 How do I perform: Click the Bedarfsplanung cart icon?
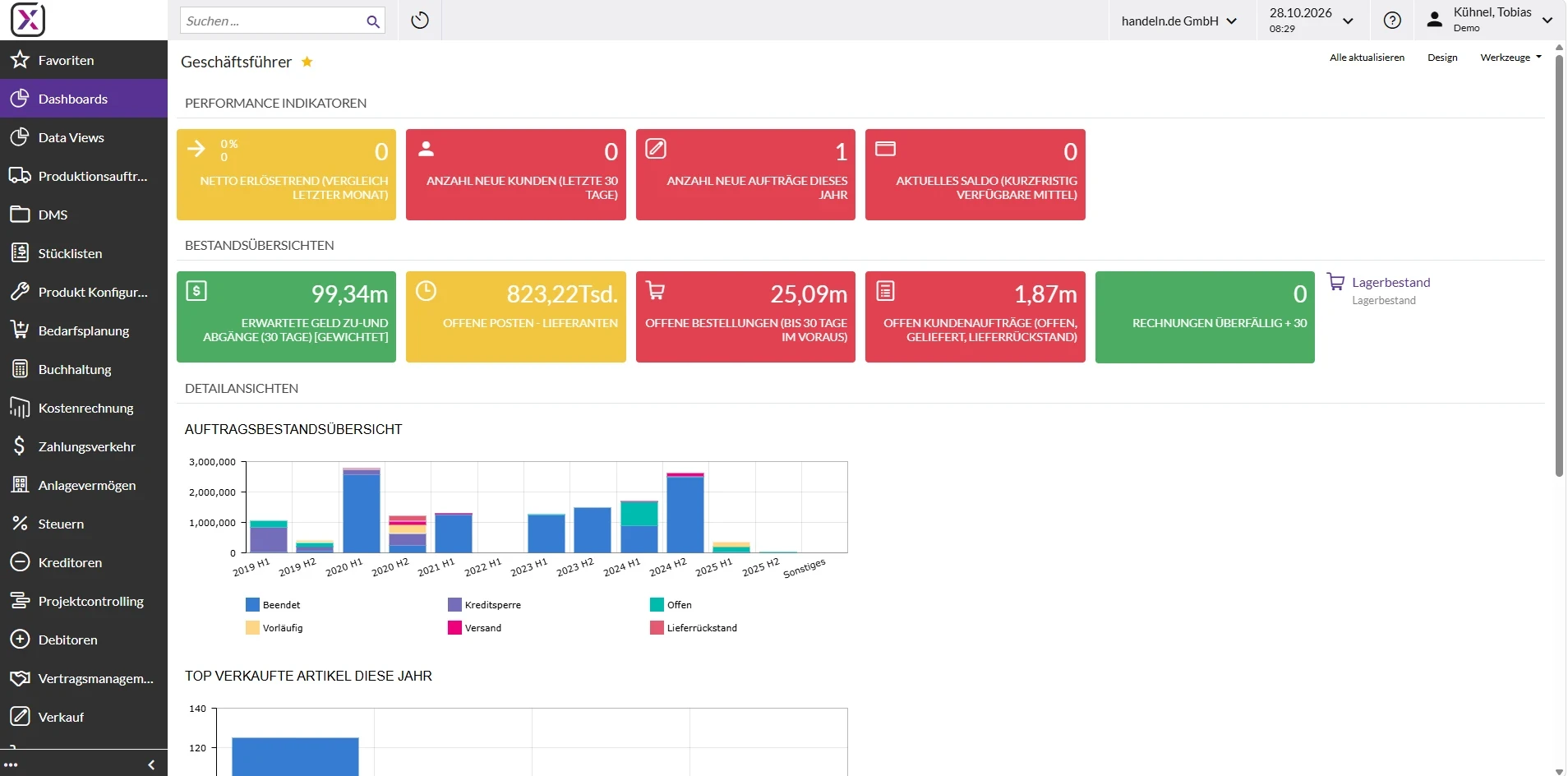[x=20, y=330]
